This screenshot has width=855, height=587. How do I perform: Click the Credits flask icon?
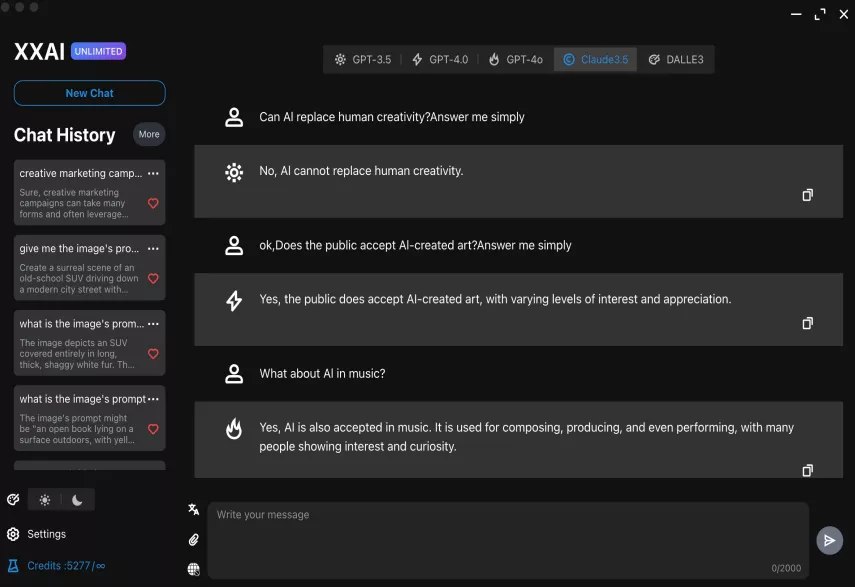(x=13, y=564)
